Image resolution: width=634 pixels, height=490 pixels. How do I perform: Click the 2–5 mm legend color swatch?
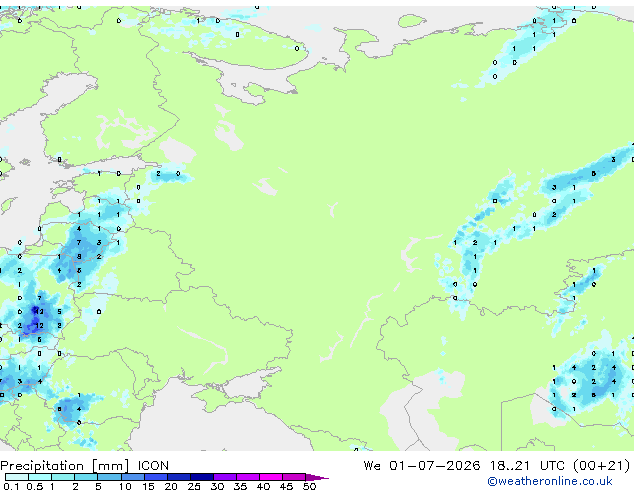click(86, 477)
